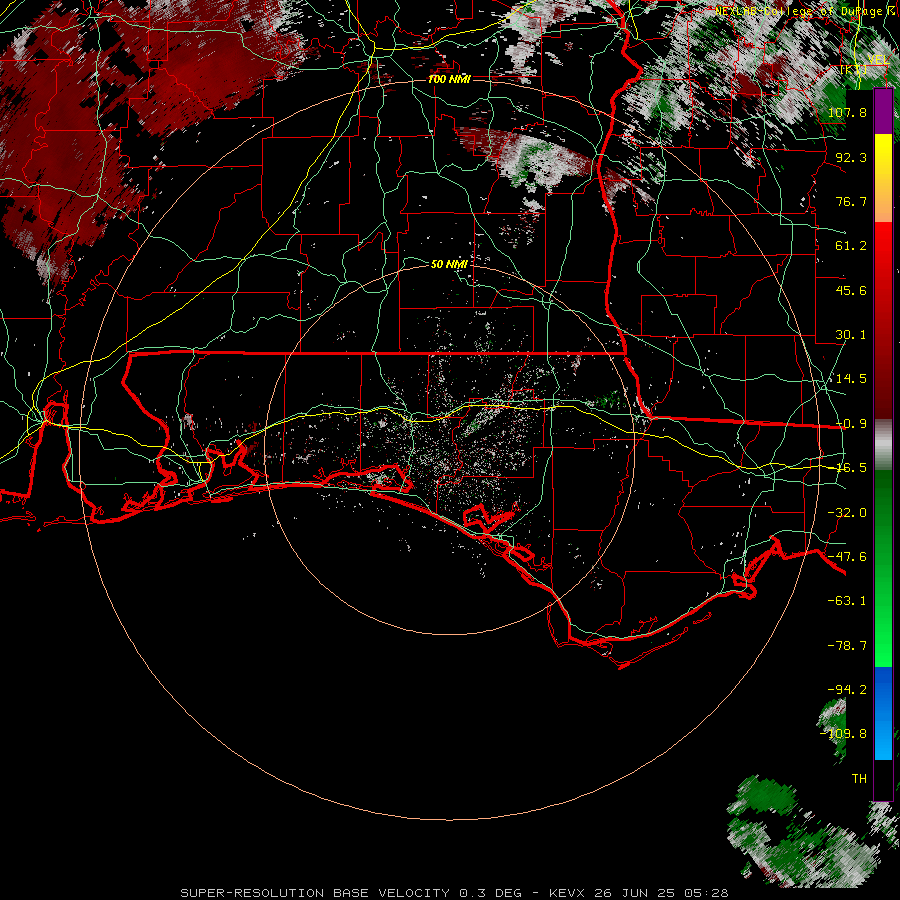Click the 61.2 velocity scale value
The height and width of the screenshot is (900, 900).
(x=851, y=245)
